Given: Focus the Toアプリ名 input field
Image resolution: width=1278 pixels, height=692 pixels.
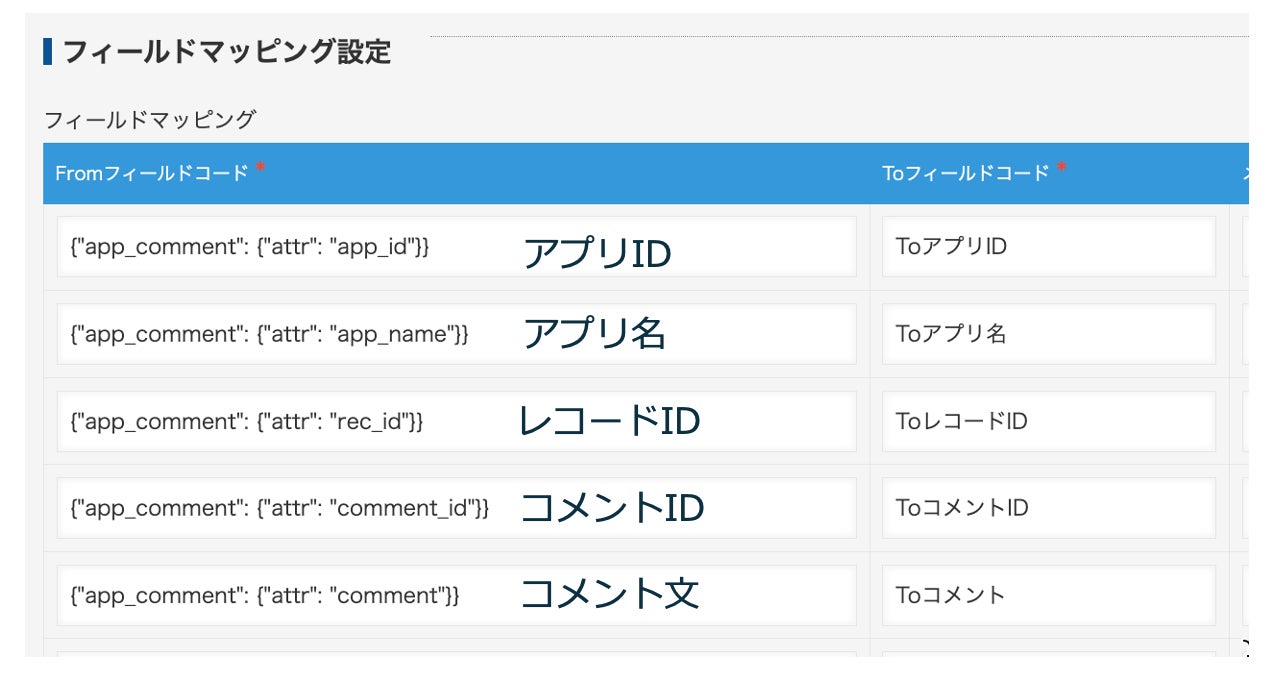Looking at the screenshot, I should coord(1048,334).
